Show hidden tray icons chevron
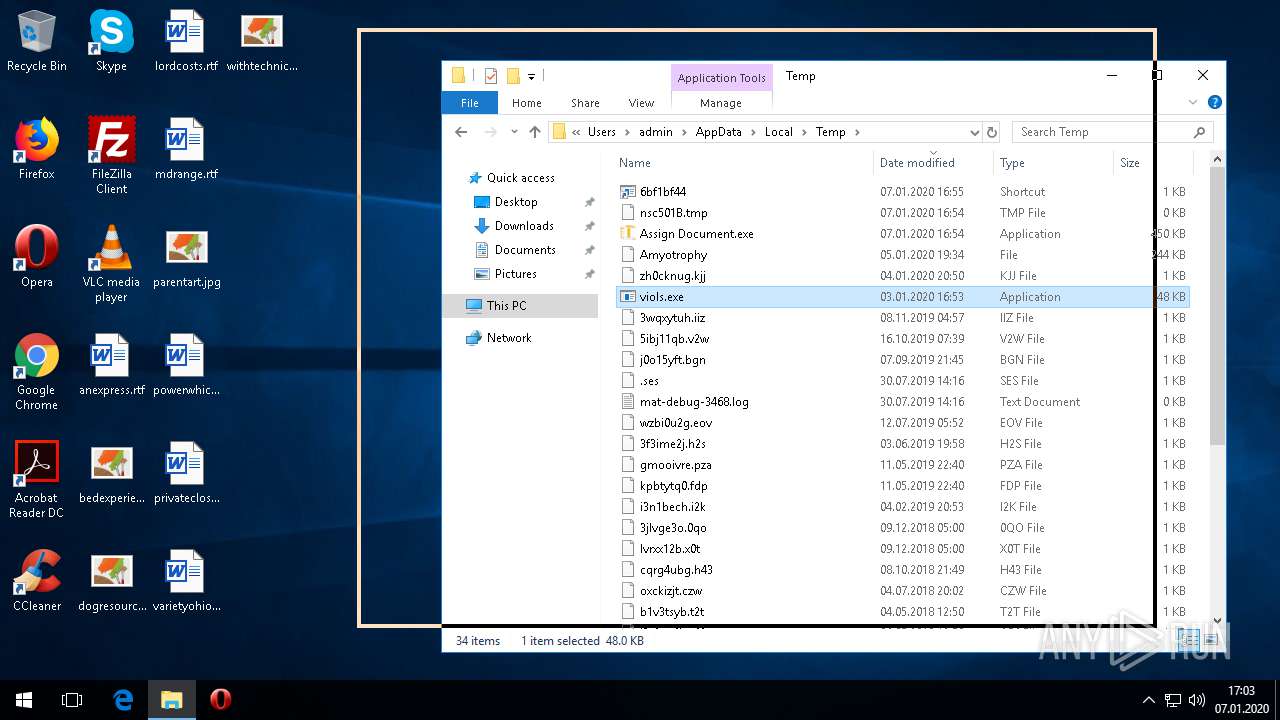Screen dimensions: 1280x720 1148,700
